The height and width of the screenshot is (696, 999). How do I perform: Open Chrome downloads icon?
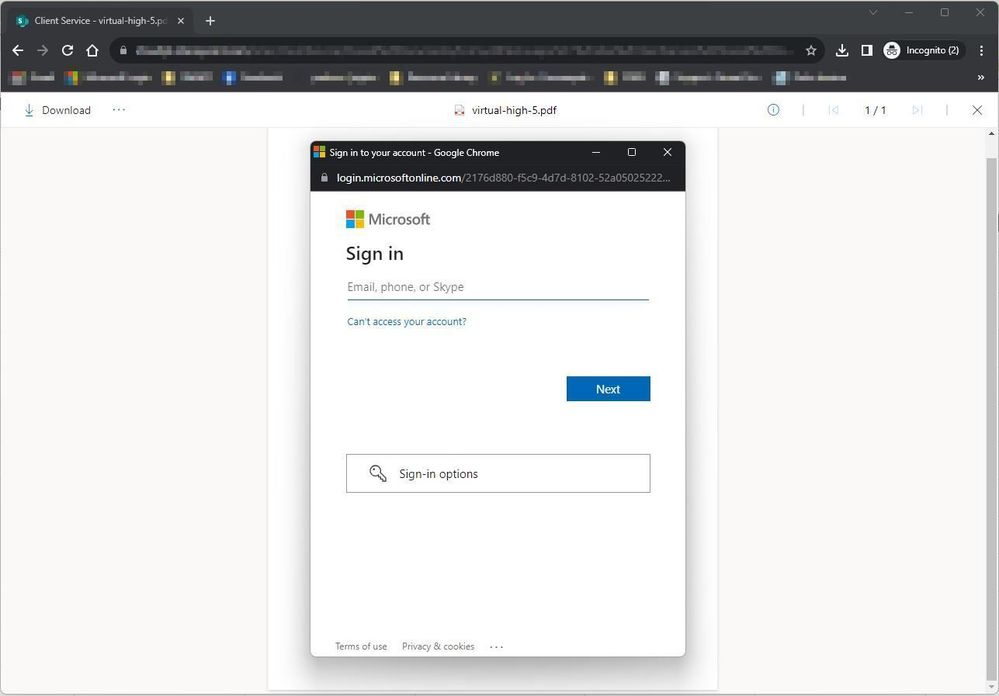842,50
